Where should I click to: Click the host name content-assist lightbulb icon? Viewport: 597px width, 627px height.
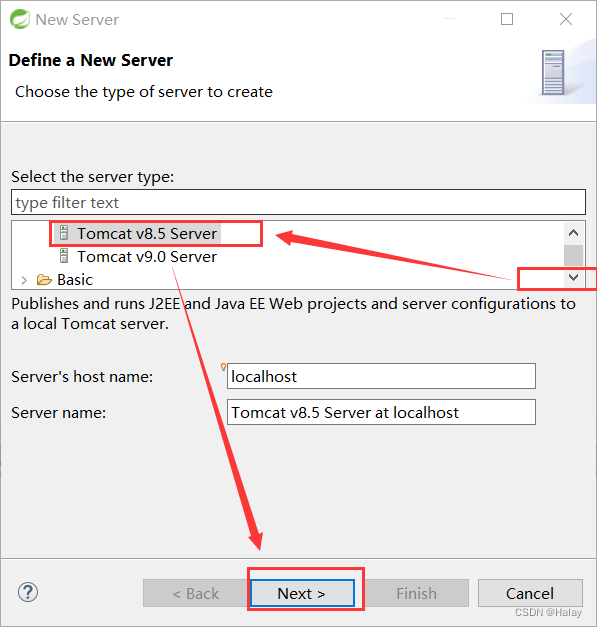(223, 367)
